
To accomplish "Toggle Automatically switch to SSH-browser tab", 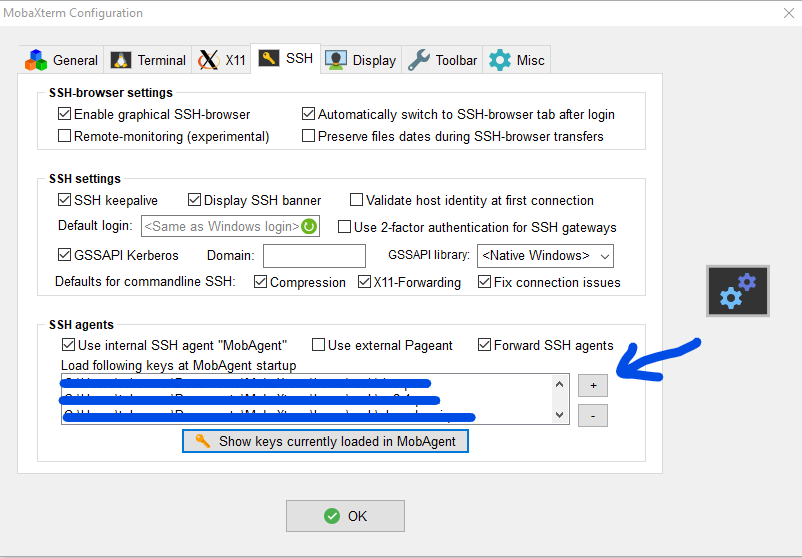I will pos(308,114).
